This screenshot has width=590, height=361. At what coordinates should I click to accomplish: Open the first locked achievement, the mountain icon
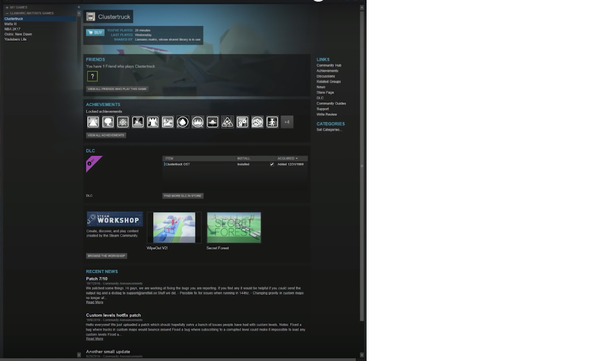93,122
